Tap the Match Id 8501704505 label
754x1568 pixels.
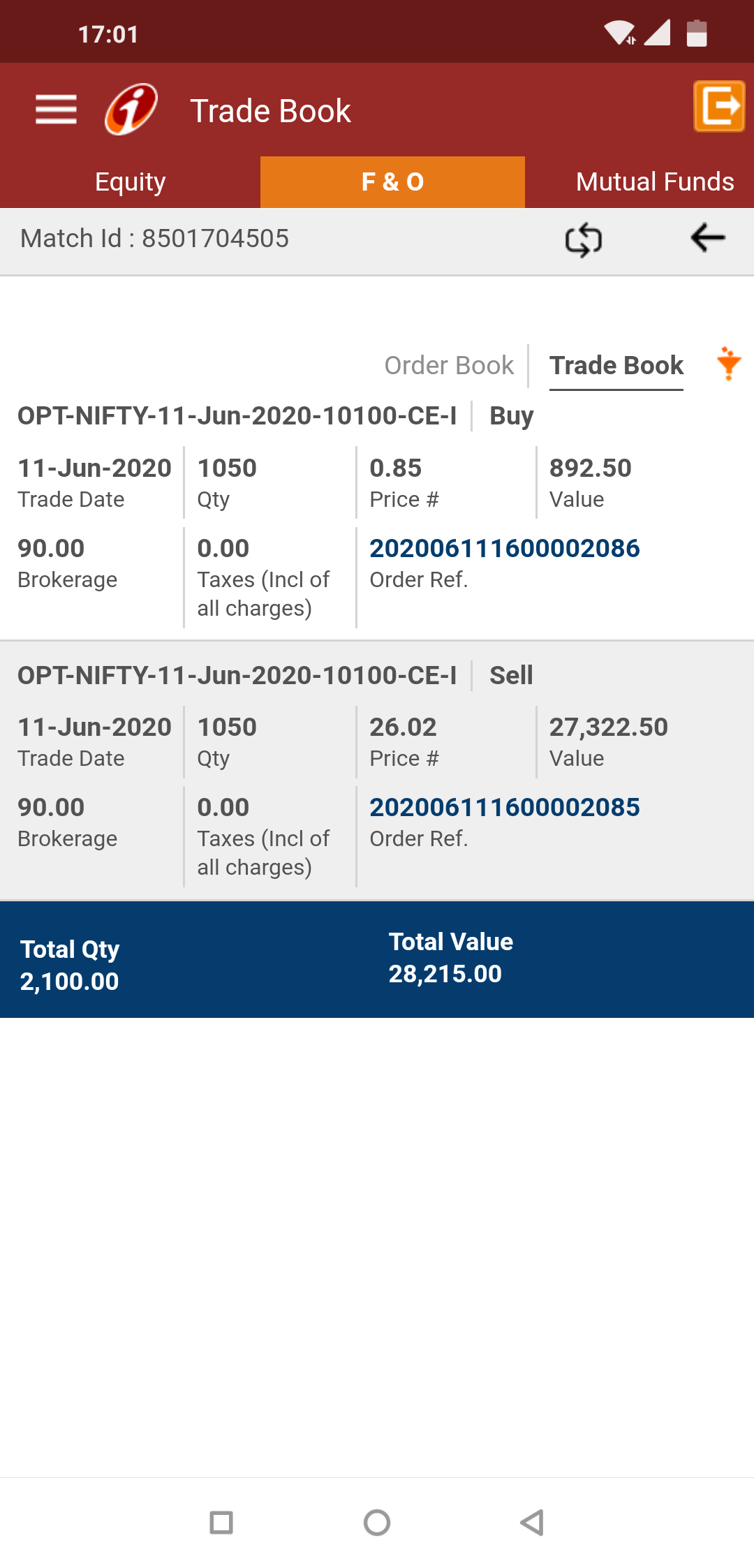(x=154, y=239)
